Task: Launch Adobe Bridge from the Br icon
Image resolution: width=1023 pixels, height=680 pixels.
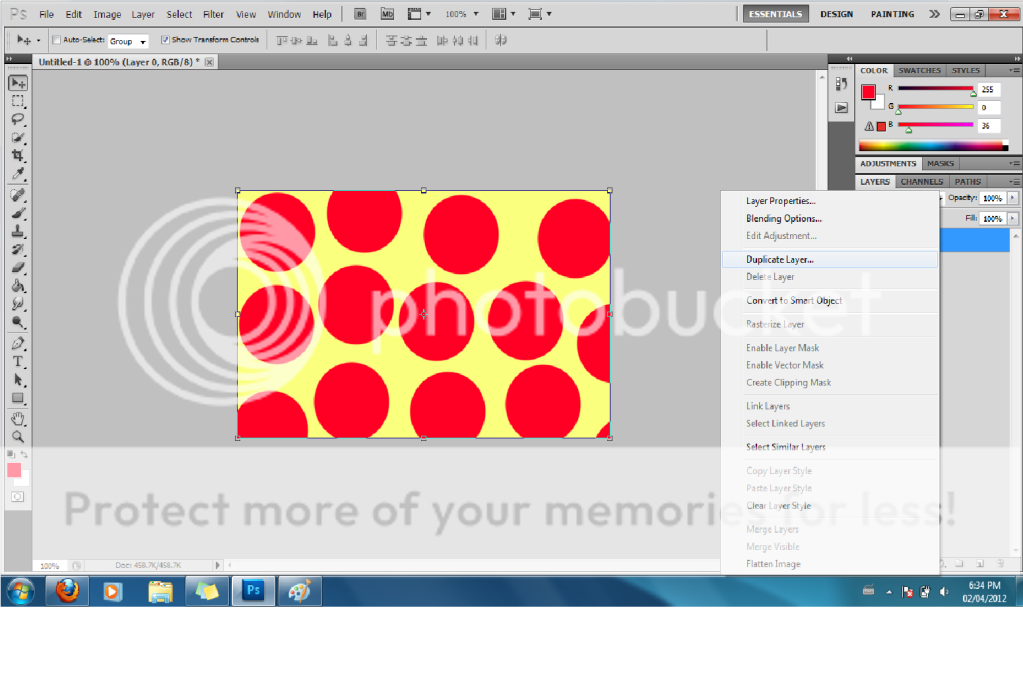Action: point(361,14)
